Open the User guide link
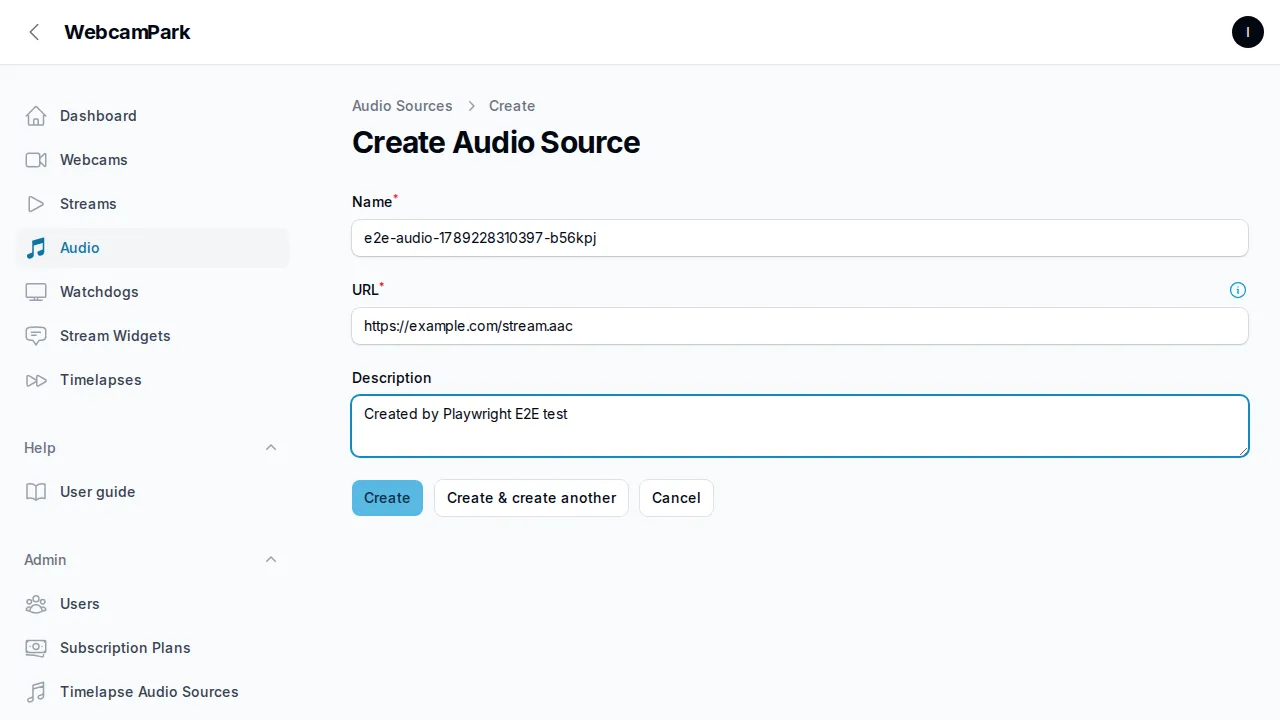 [x=152, y=492]
